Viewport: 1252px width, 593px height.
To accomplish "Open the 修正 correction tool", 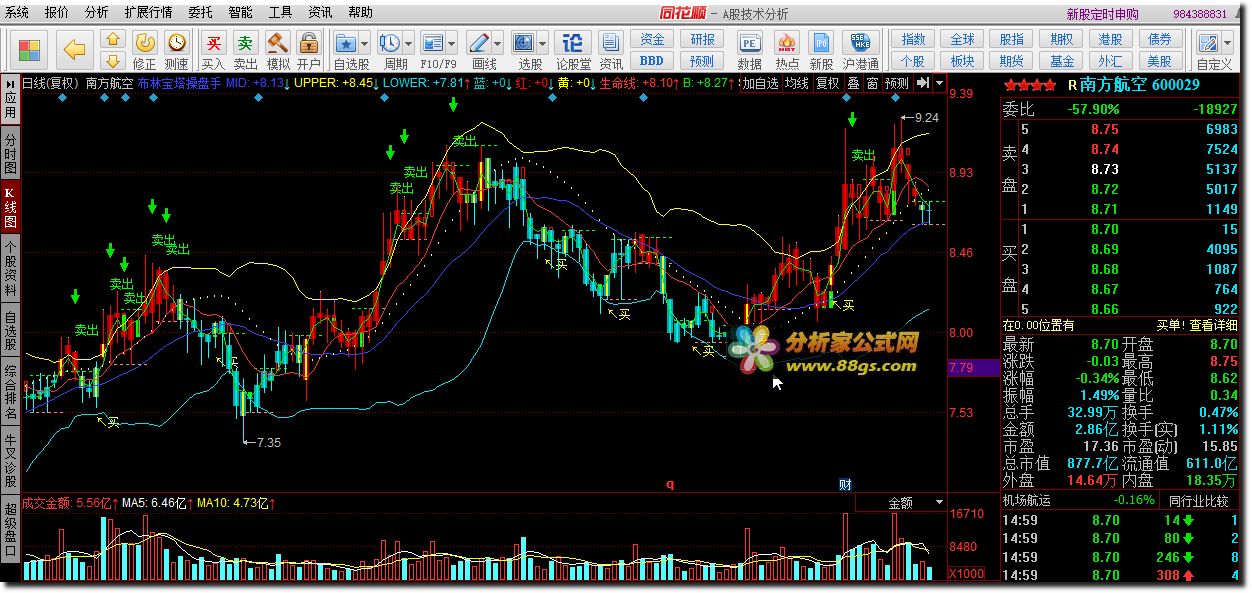I will (145, 50).
